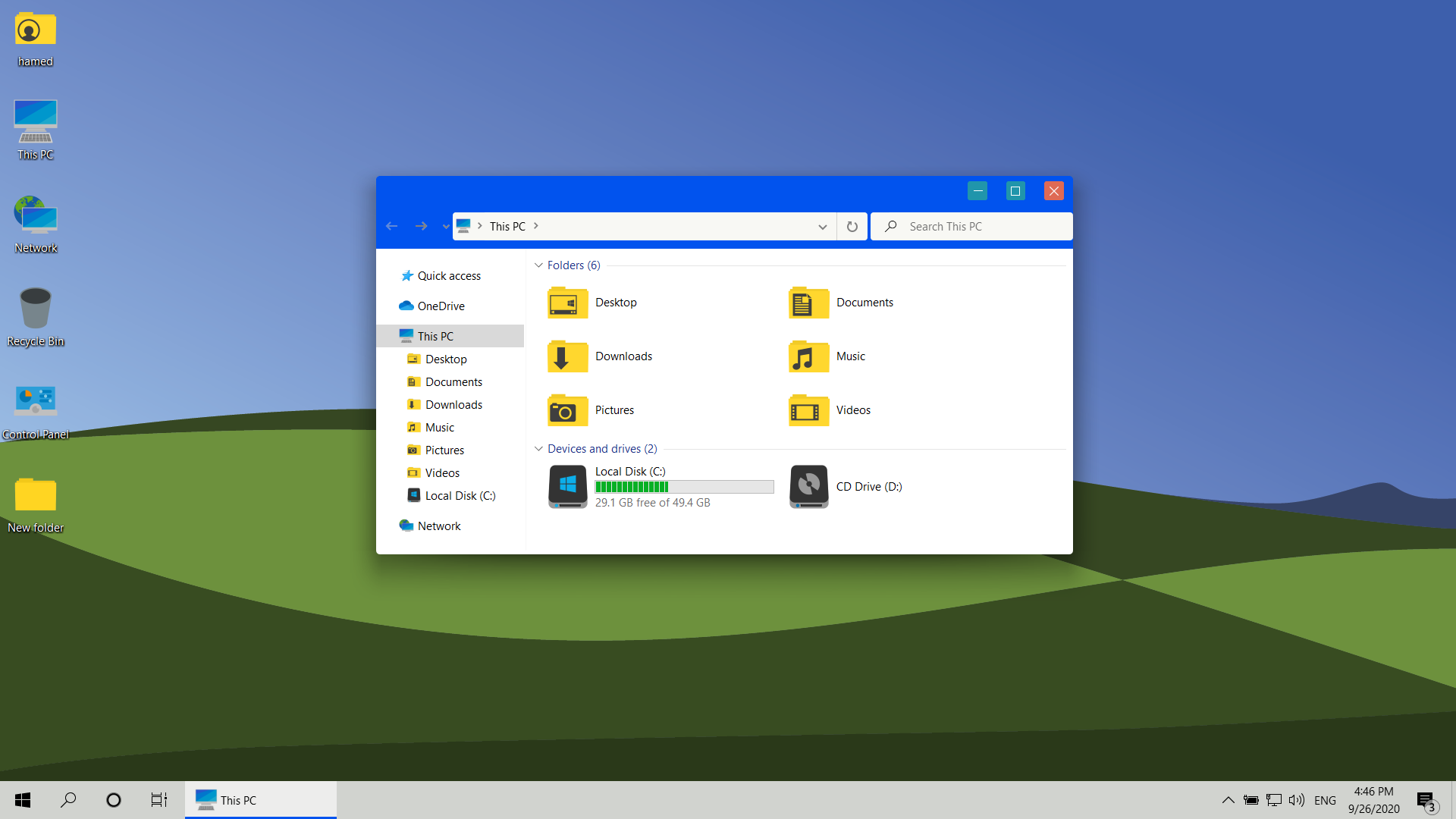Open the Videos folder icon

(808, 410)
